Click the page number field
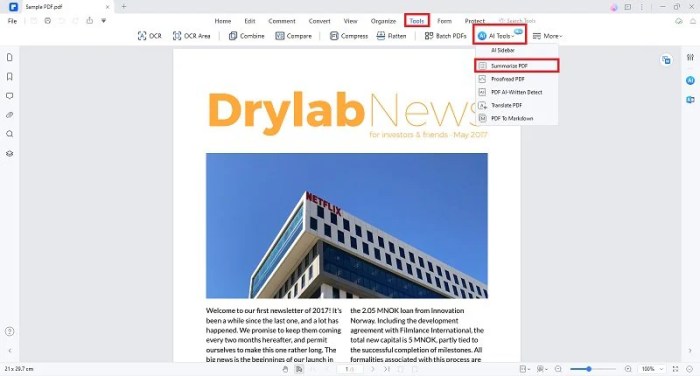 (x=350, y=369)
